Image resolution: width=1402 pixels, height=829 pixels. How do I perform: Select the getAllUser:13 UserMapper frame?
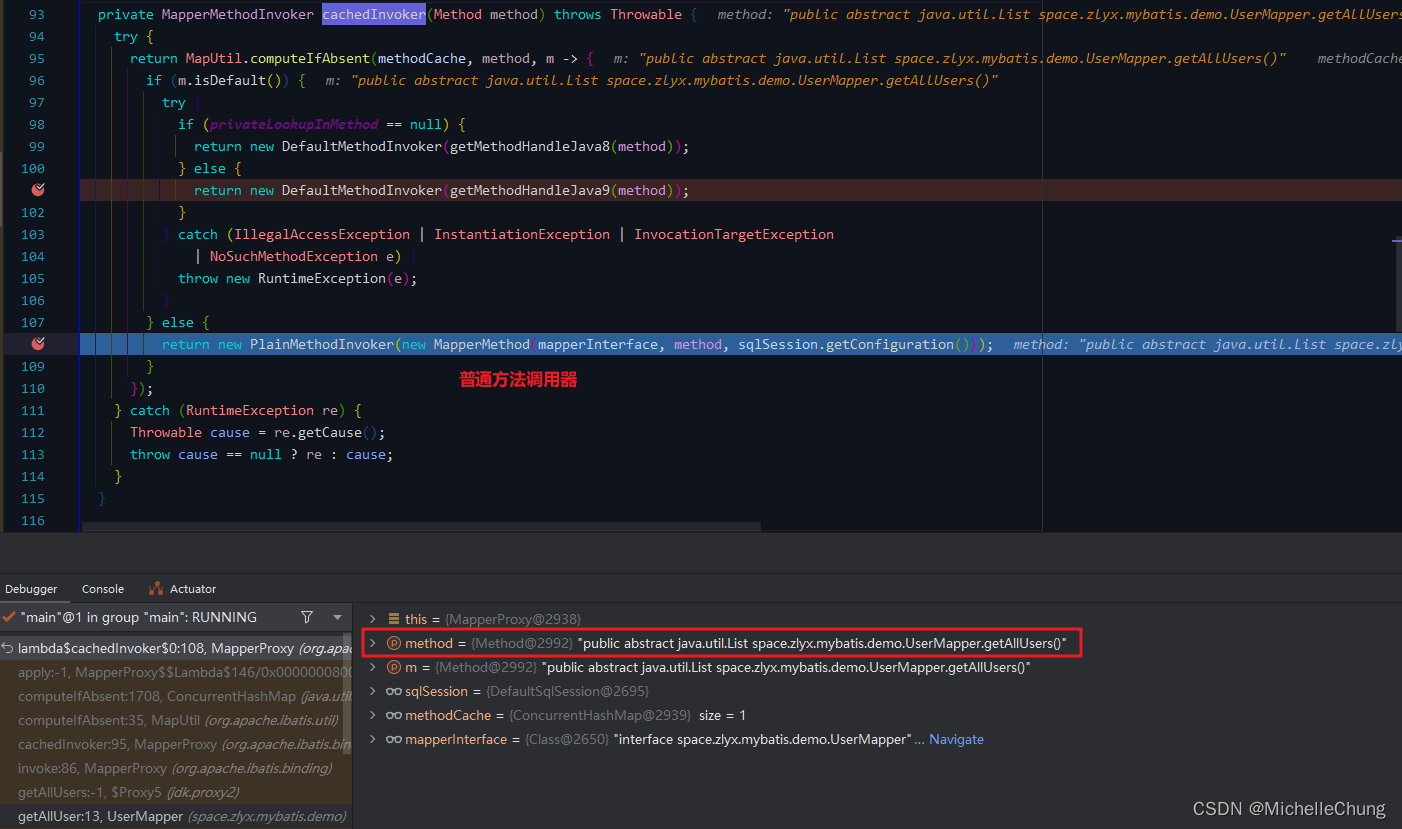pos(176,816)
